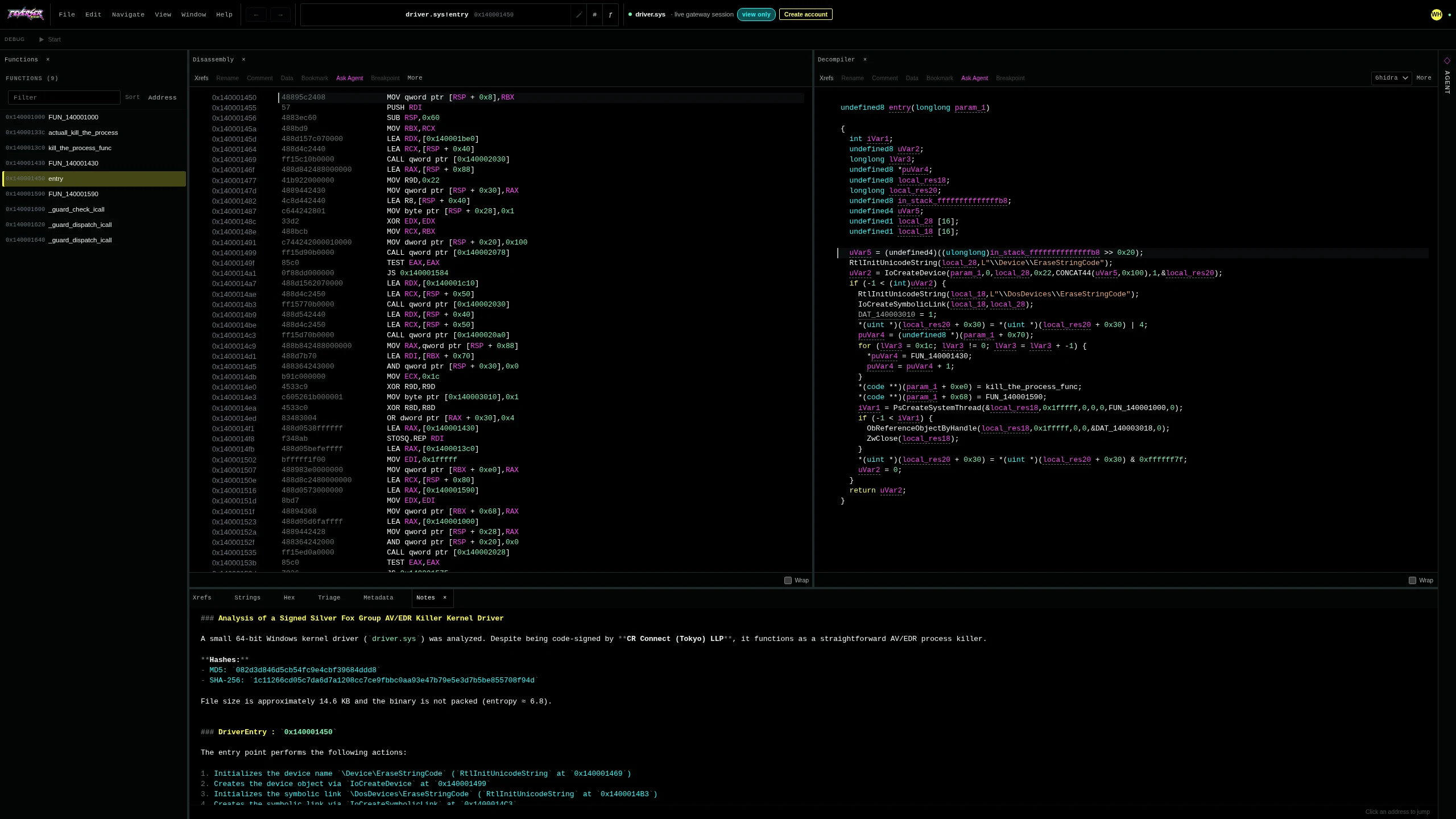Screen dimensions: 1456x819
Task: Open the Agent side panel diamond icon
Action: click(1447, 61)
